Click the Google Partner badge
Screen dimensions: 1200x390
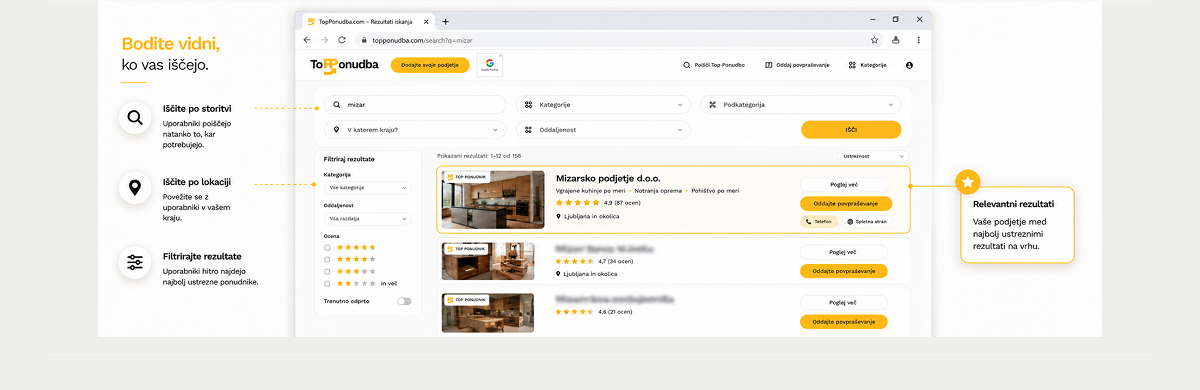490,65
